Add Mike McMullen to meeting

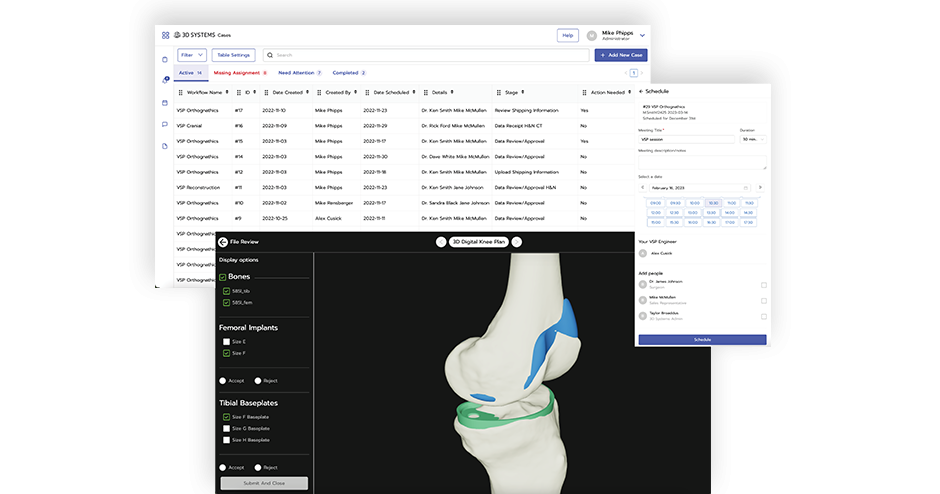coord(764,301)
